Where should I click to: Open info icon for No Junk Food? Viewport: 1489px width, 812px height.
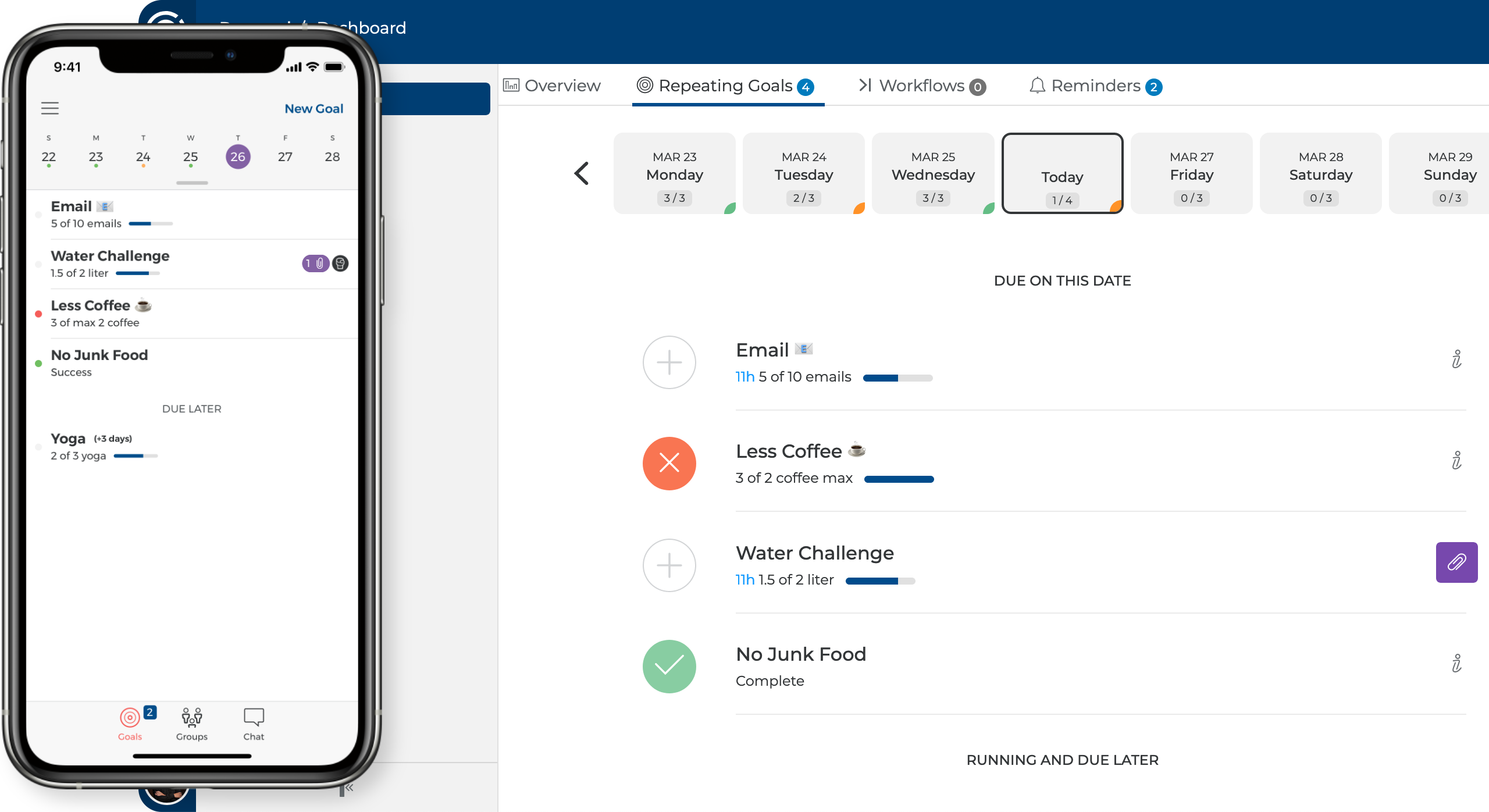tap(1456, 663)
